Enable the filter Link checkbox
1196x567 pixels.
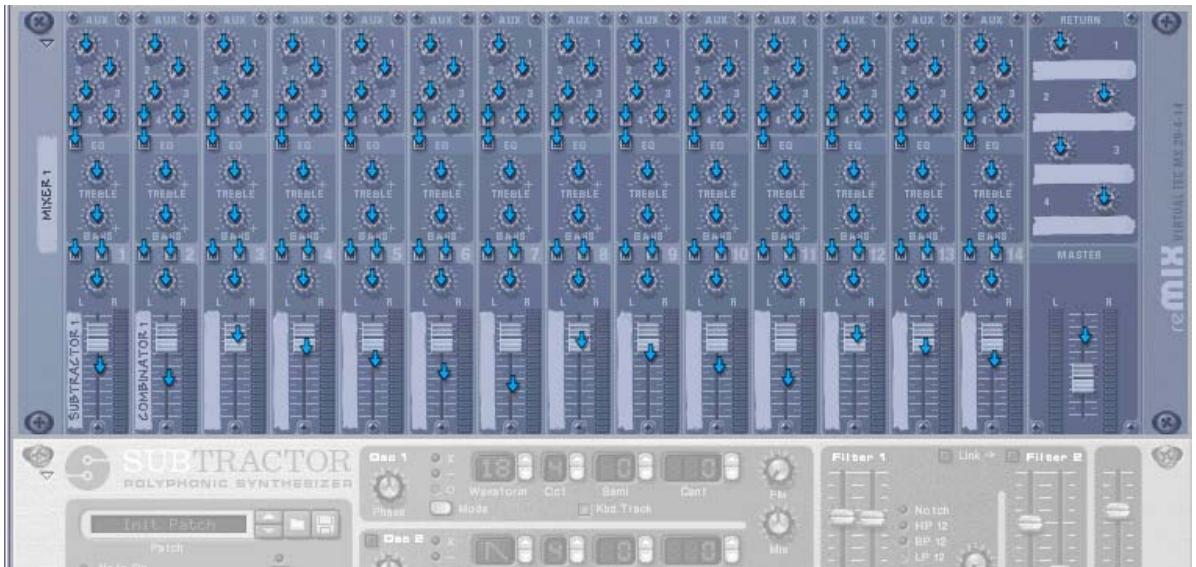(946, 456)
